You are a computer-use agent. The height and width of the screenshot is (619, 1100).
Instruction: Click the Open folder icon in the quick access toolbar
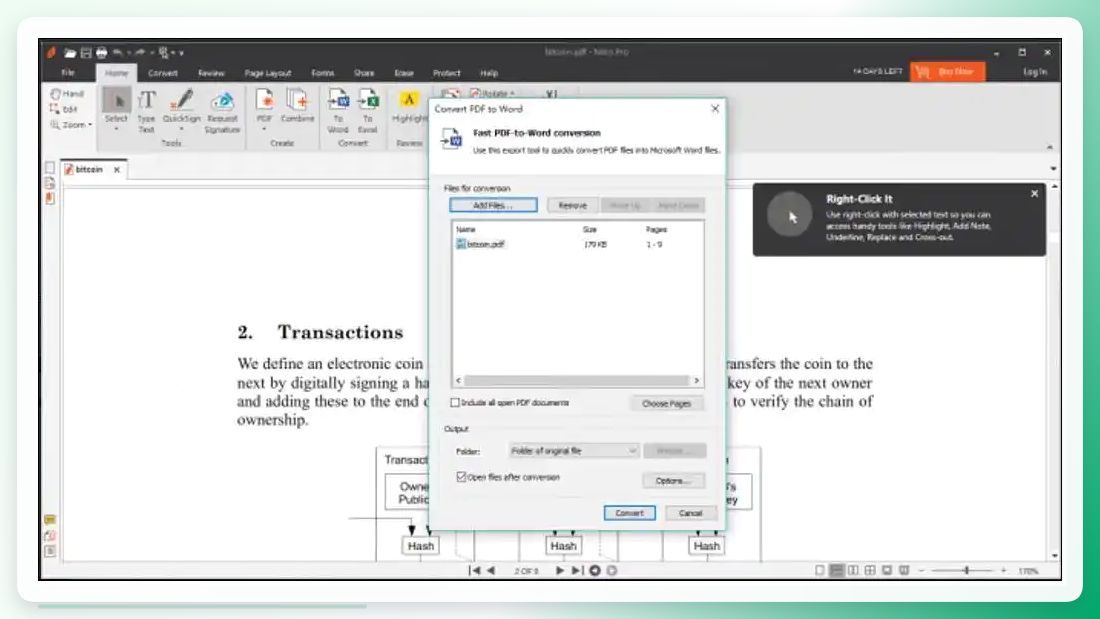pos(69,53)
